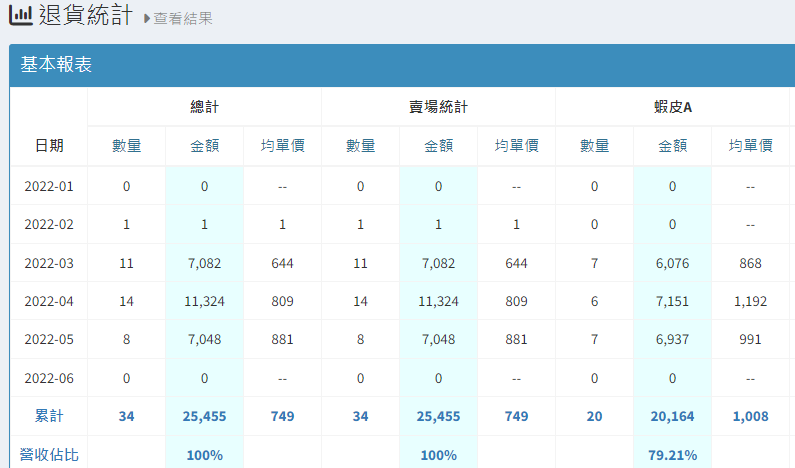Open the 查看結果 breadcrumb link
795x468 pixels.
click(182, 19)
